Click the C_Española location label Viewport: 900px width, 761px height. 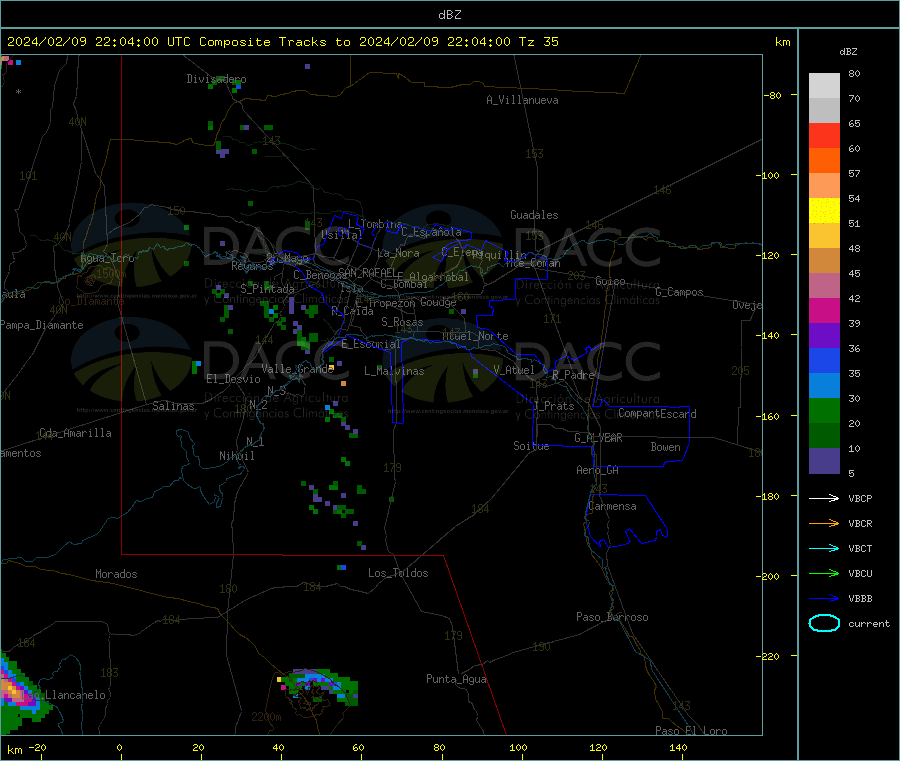click(432, 232)
